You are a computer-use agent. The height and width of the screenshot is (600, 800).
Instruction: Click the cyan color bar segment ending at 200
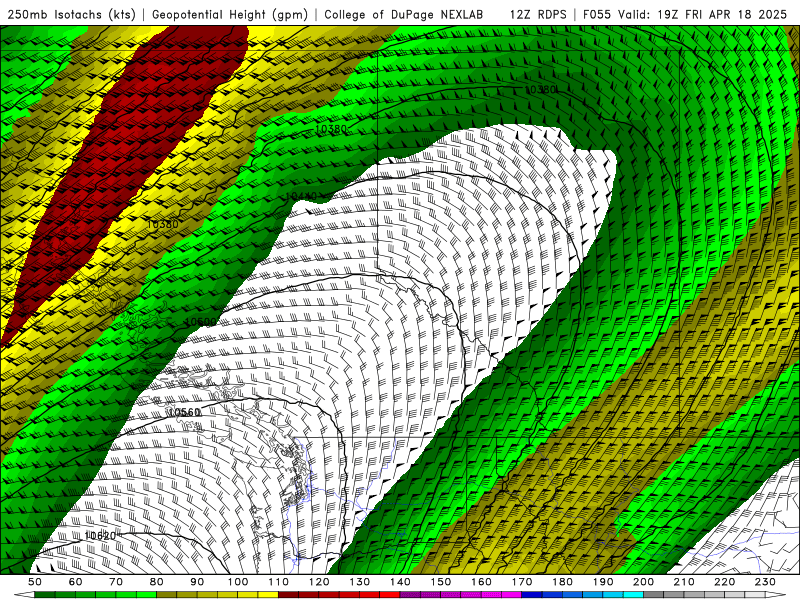634,595
